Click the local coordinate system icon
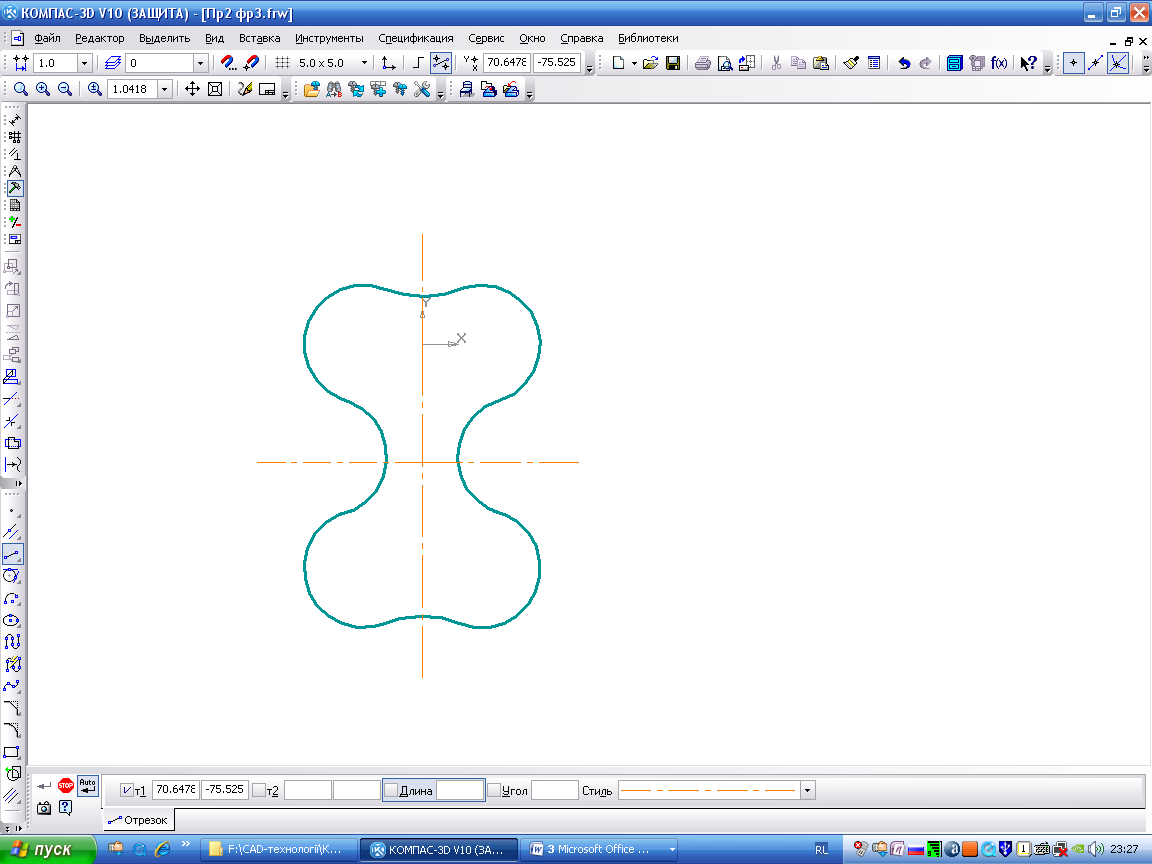1152x864 pixels. click(389, 63)
